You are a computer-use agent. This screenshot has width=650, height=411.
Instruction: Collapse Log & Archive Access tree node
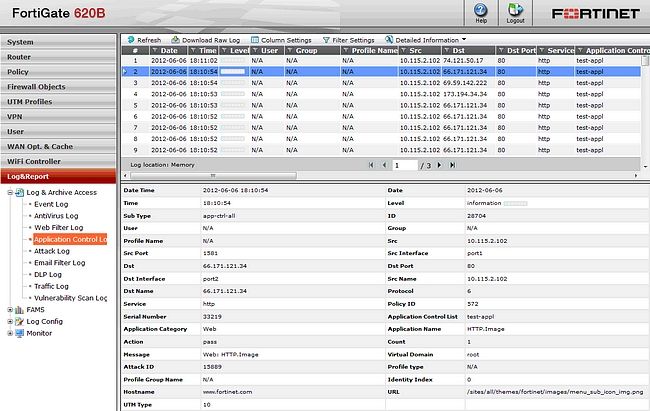pyautogui.click(x=10, y=192)
